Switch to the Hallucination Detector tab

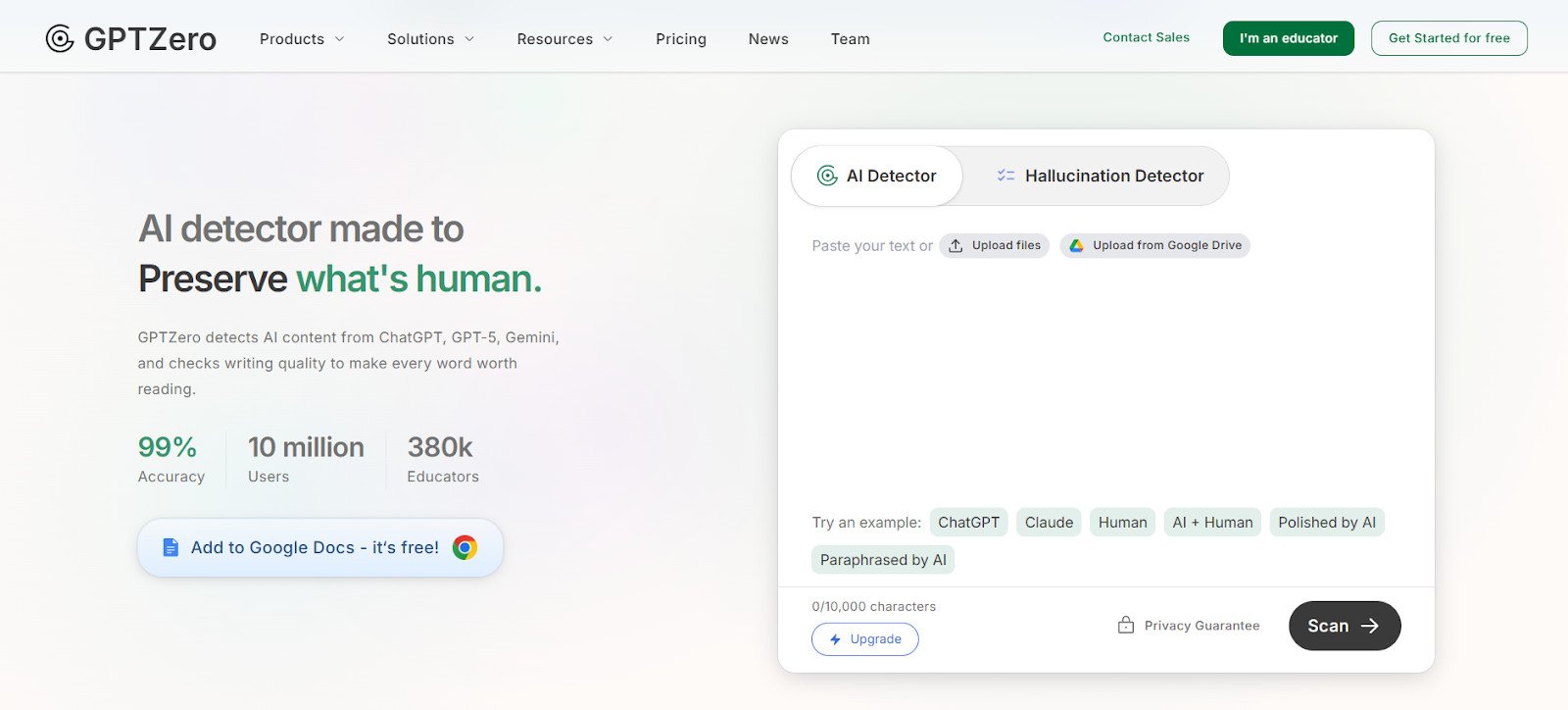(1100, 176)
